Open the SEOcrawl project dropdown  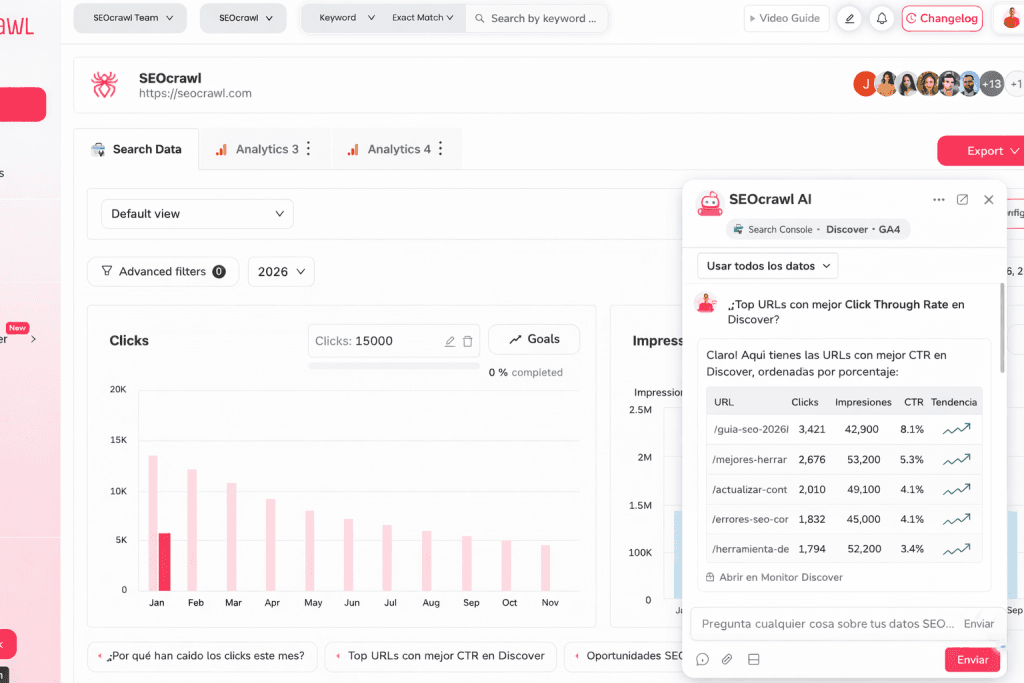tap(243, 18)
